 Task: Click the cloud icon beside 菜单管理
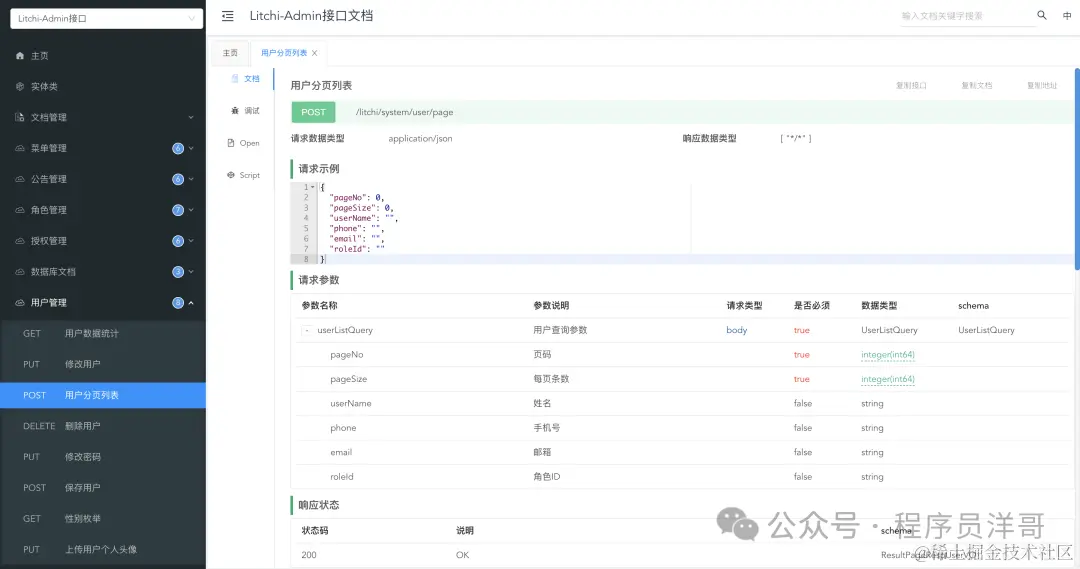[20, 148]
